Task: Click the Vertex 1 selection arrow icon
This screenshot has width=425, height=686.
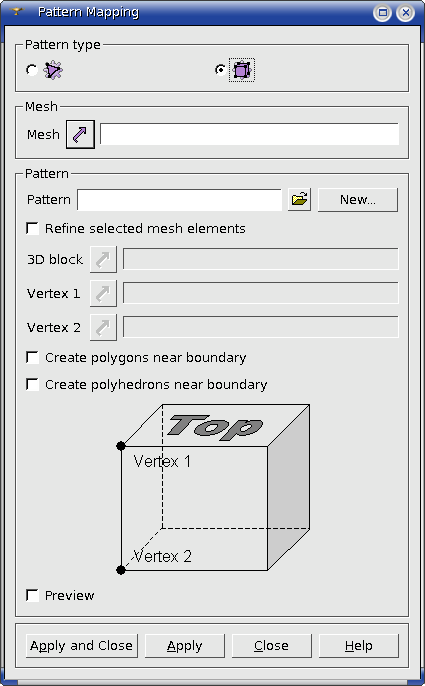Action: pyautogui.click(x=103, y=293)
